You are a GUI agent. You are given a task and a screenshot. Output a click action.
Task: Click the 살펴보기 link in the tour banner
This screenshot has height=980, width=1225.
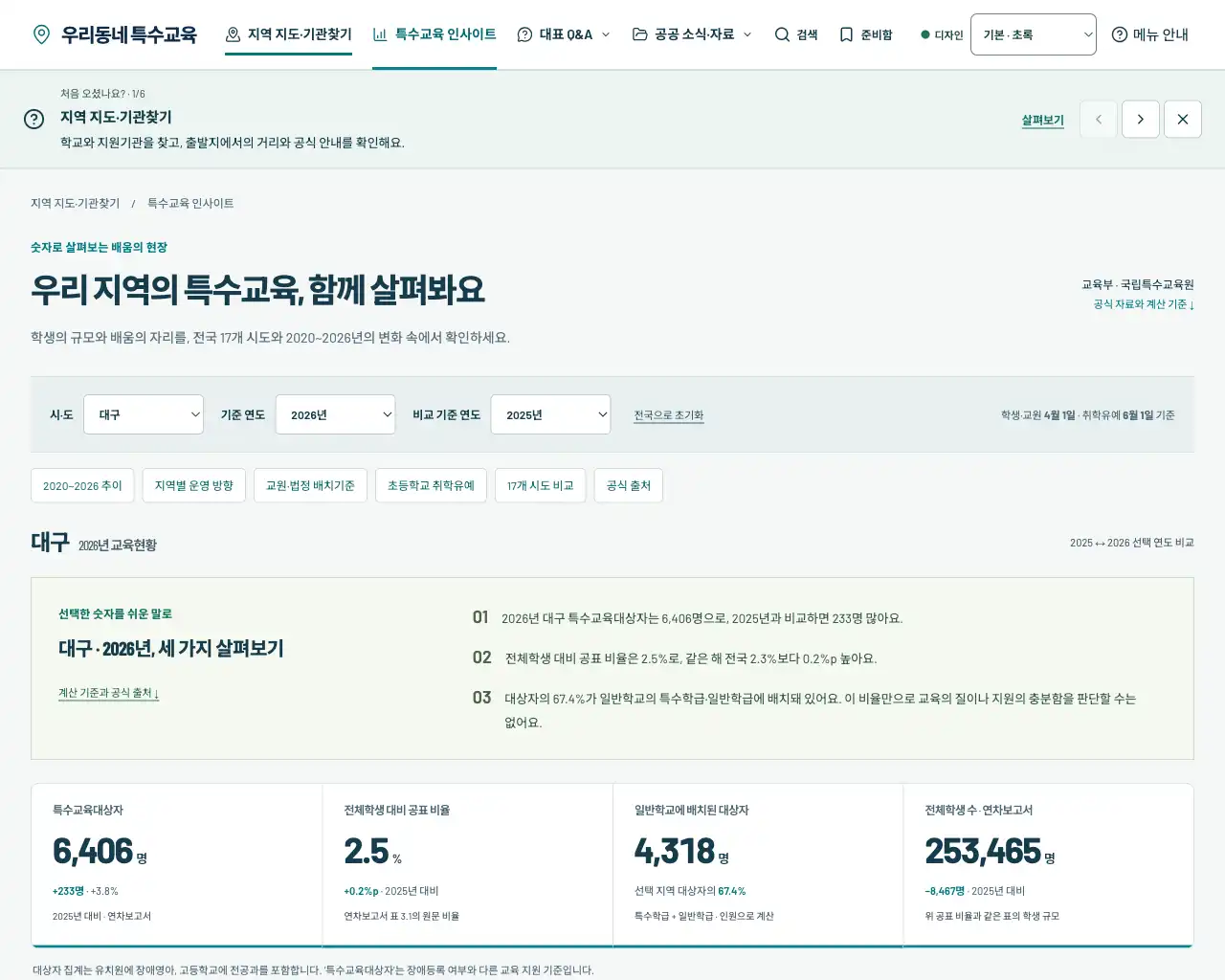point(1043,121)
